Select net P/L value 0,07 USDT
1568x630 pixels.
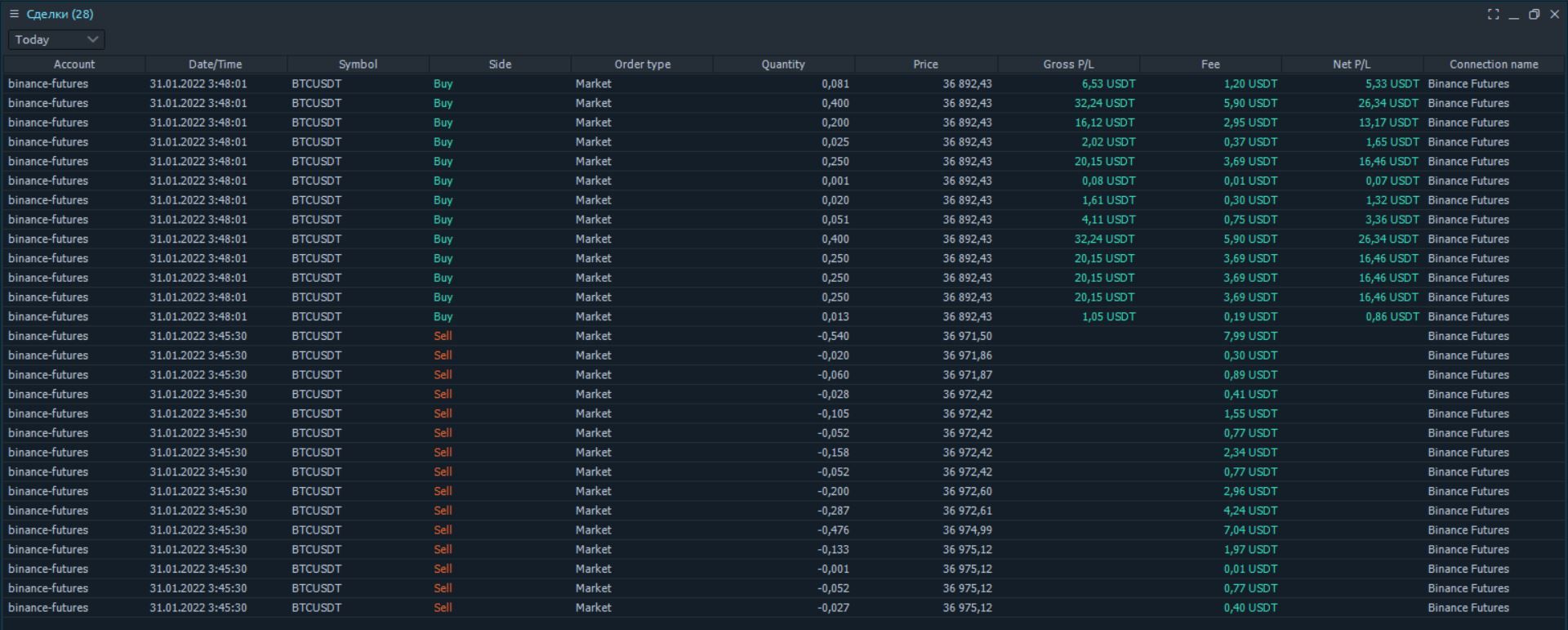point(1392,181)
